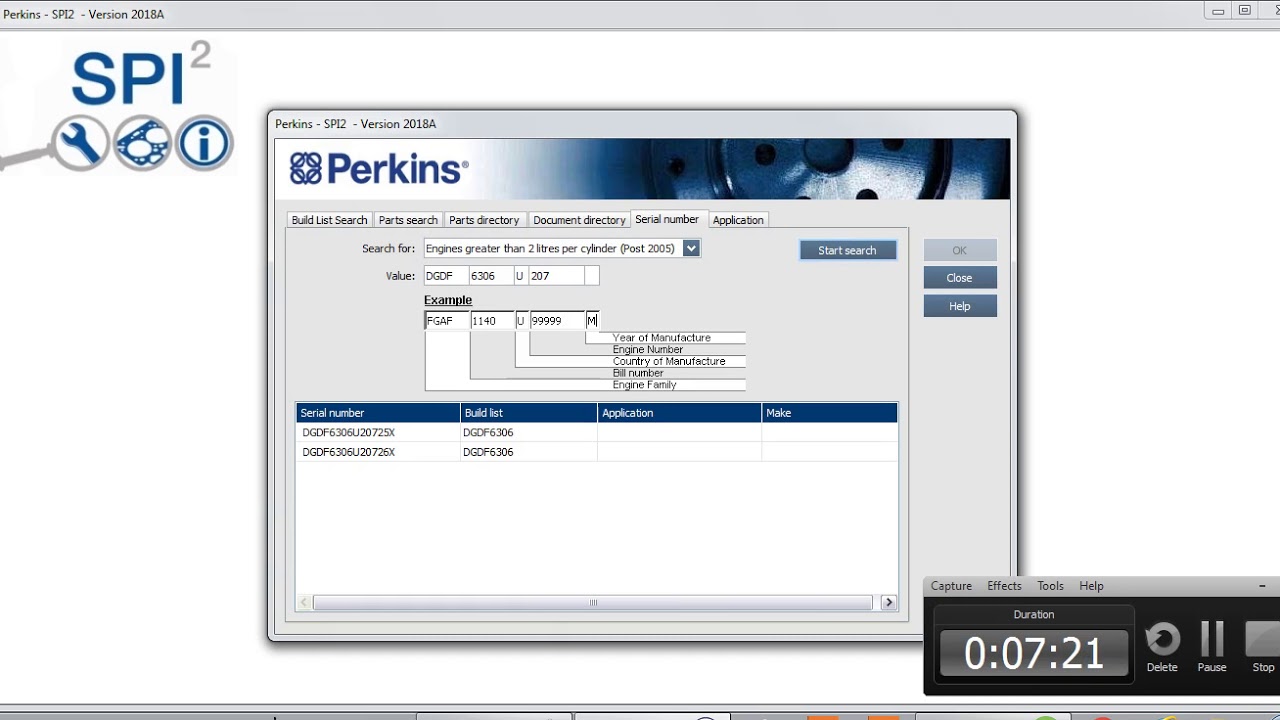This screenshot has width=1280, height=720.
Task: Restore the main SPI2 window
Action: (1245, 11)
